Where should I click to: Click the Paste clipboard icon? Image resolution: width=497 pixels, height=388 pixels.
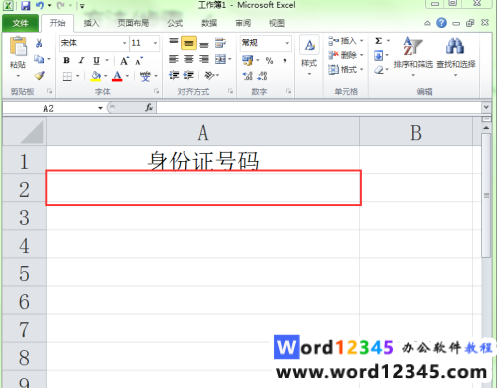click(18, 46)
